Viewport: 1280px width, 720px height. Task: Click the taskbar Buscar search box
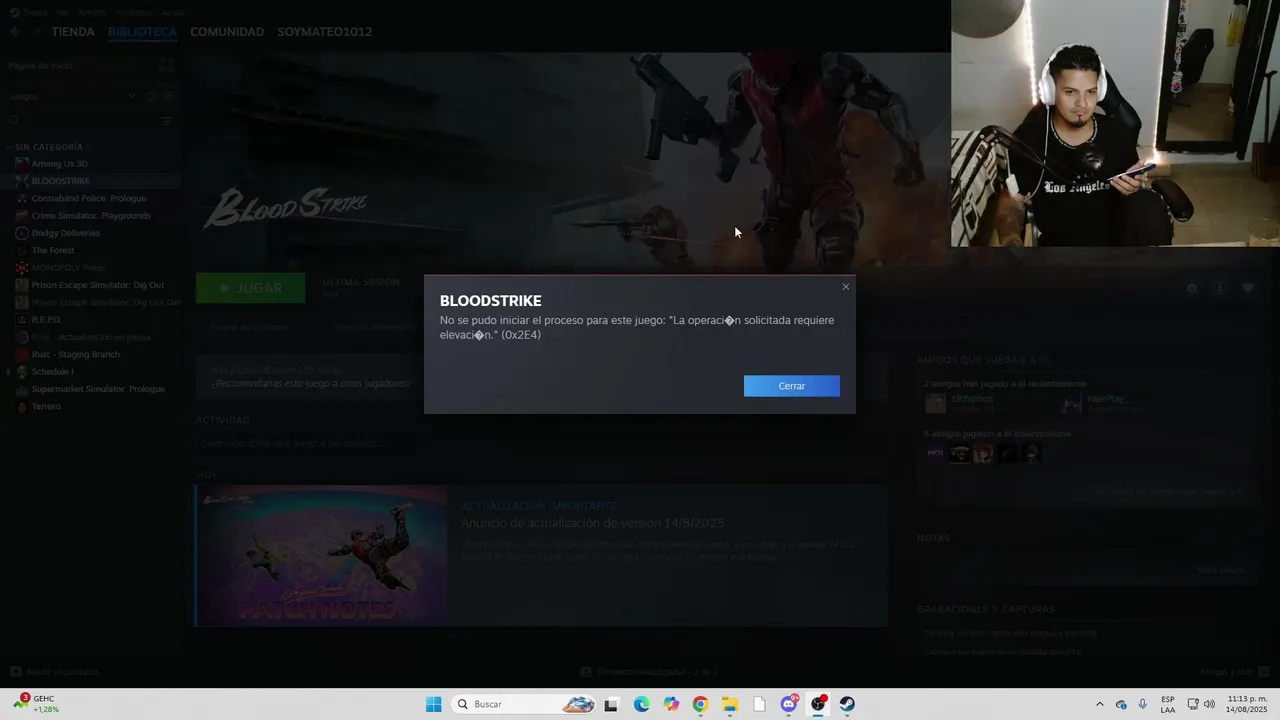tap(524, 704)
